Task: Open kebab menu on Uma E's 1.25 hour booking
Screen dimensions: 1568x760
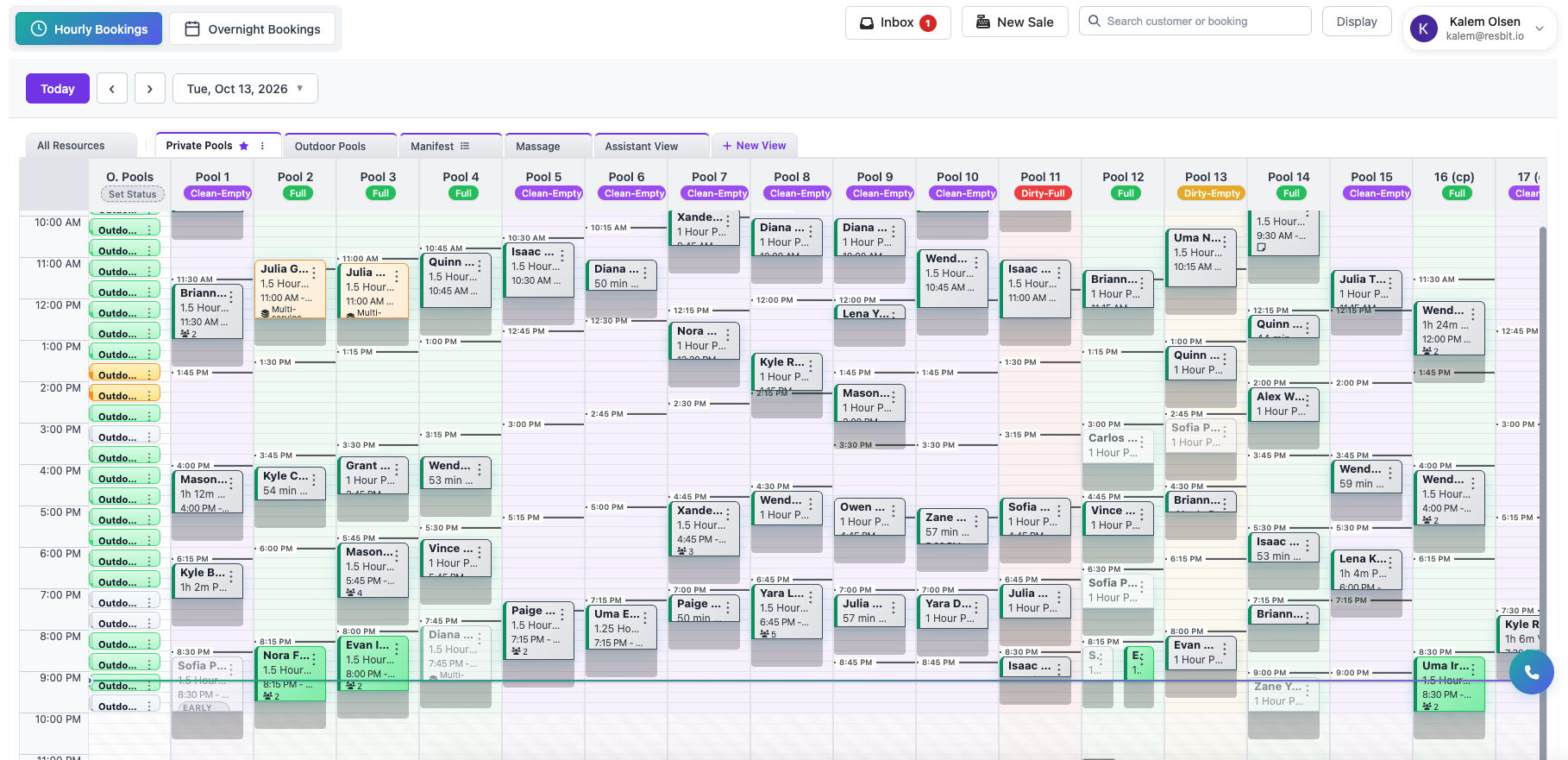Action: pos(645,618)
